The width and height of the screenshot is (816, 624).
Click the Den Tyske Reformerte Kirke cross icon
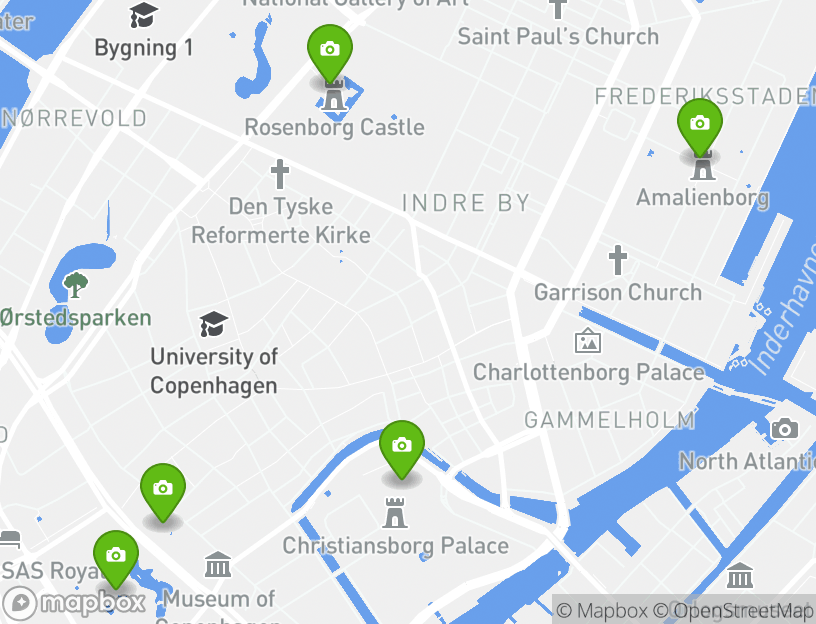280,174
